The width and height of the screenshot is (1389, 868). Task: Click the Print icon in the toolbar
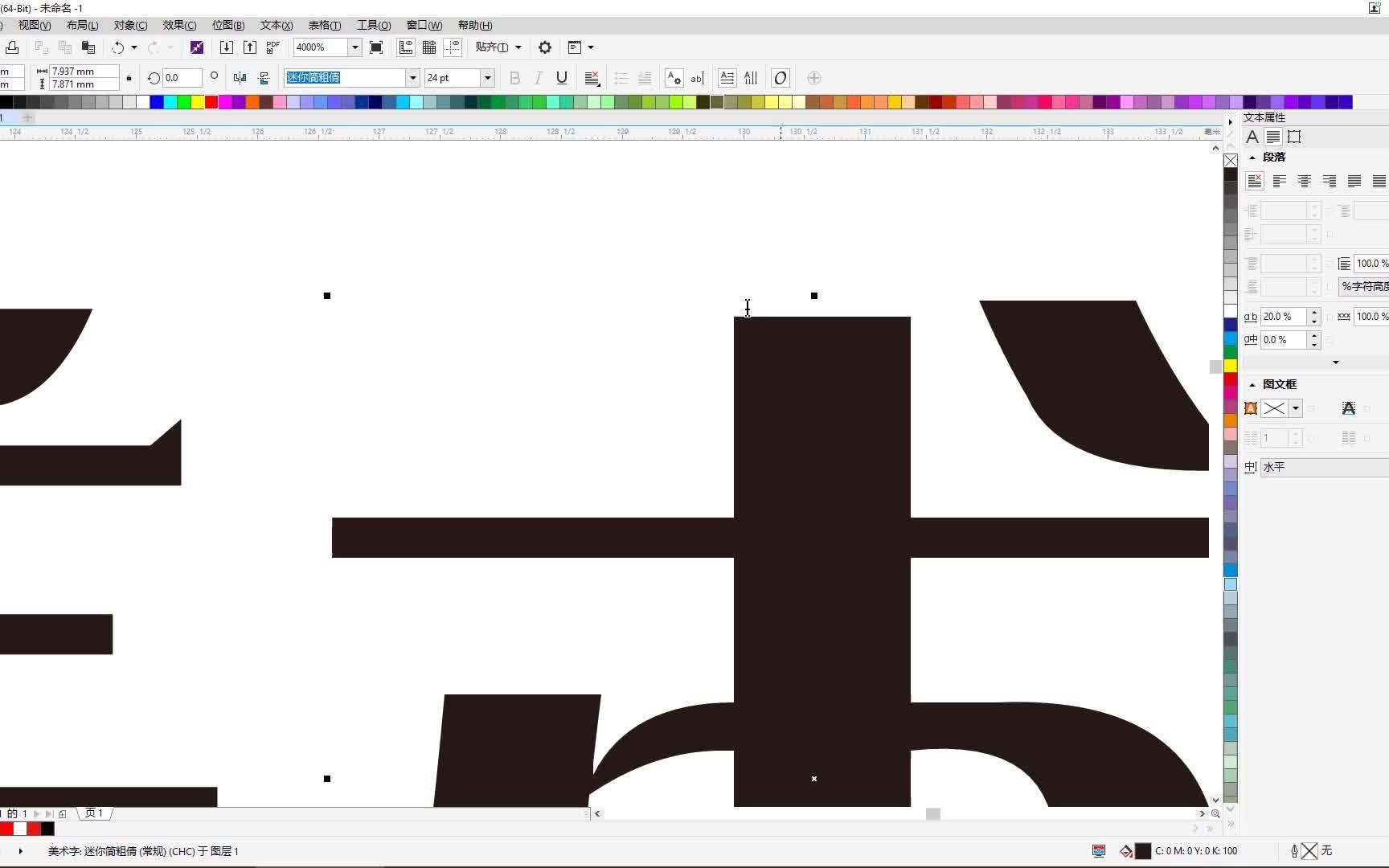click(11, 47)
